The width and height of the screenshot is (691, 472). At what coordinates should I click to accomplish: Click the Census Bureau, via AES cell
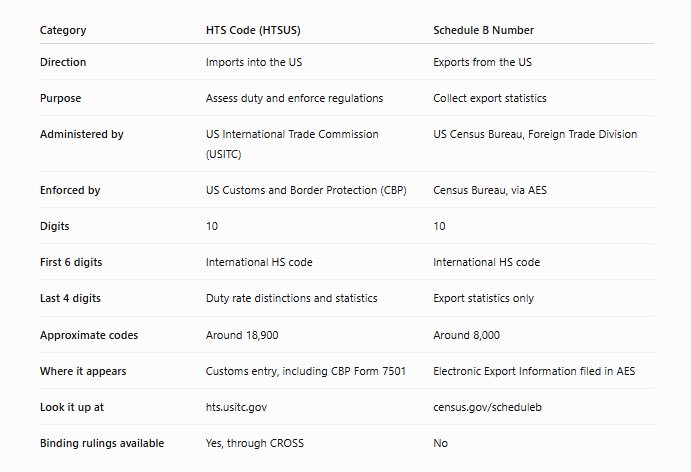point(490,190)
